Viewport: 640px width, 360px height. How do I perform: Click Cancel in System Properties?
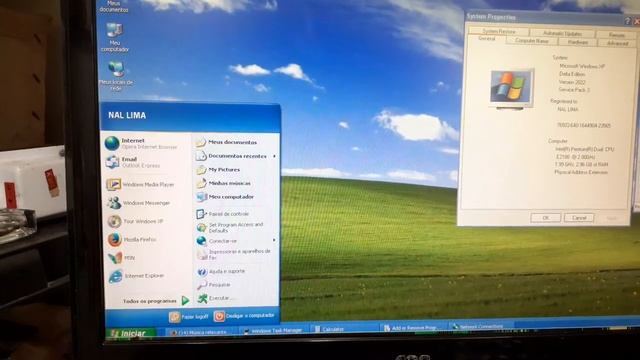point(579,218)
